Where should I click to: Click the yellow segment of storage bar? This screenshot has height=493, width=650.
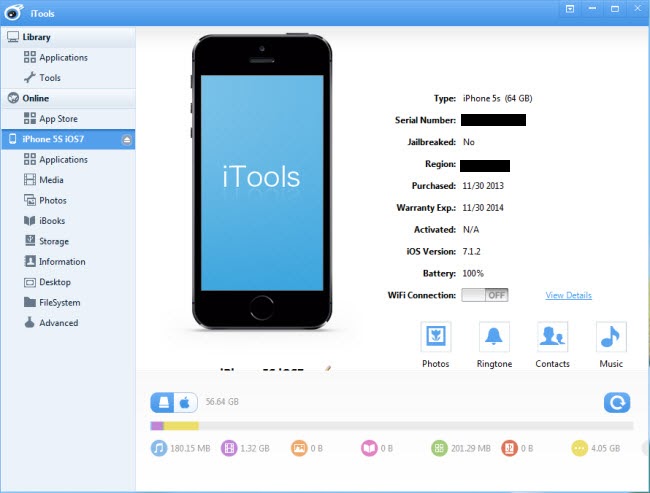[181, 426]
